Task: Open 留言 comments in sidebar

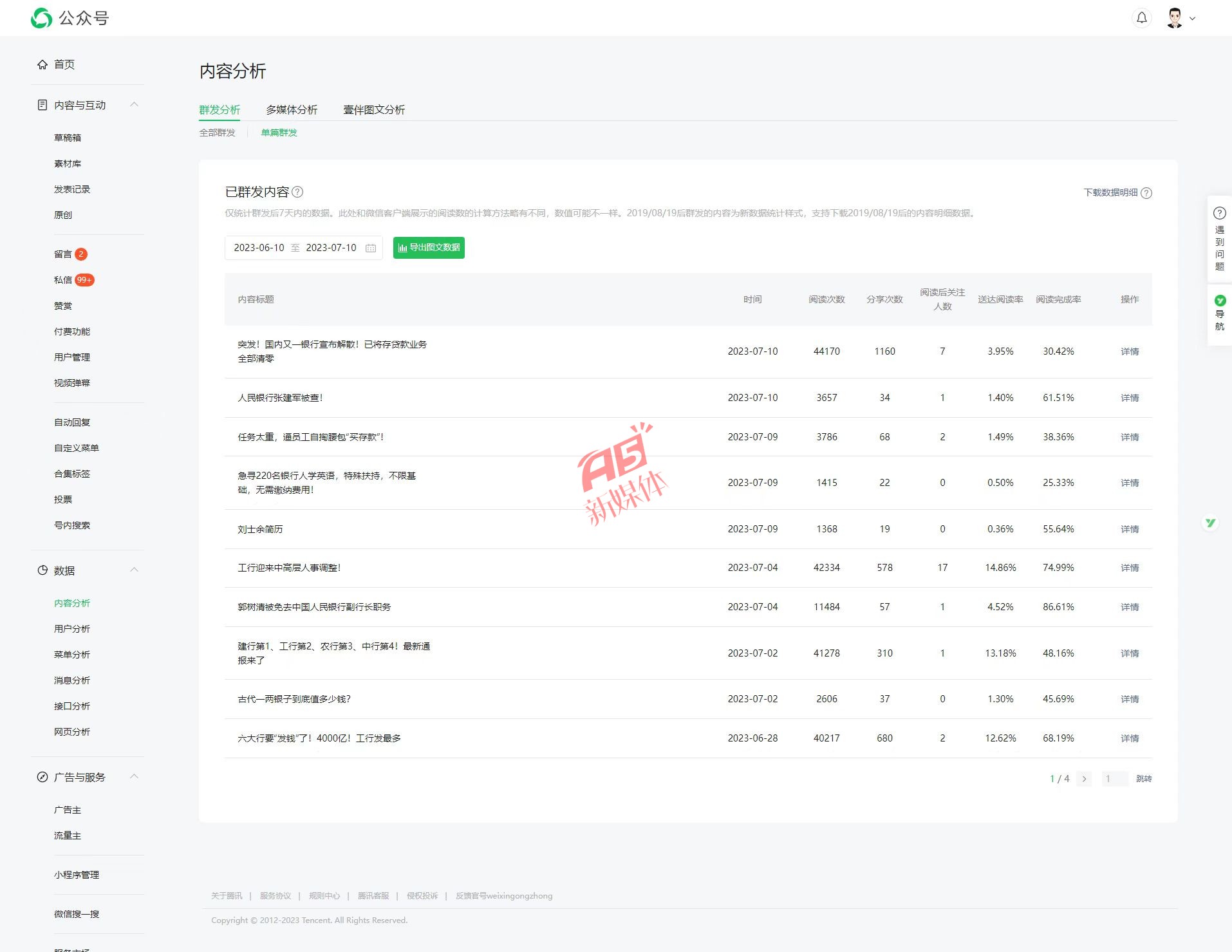Action: coord(63,254)
